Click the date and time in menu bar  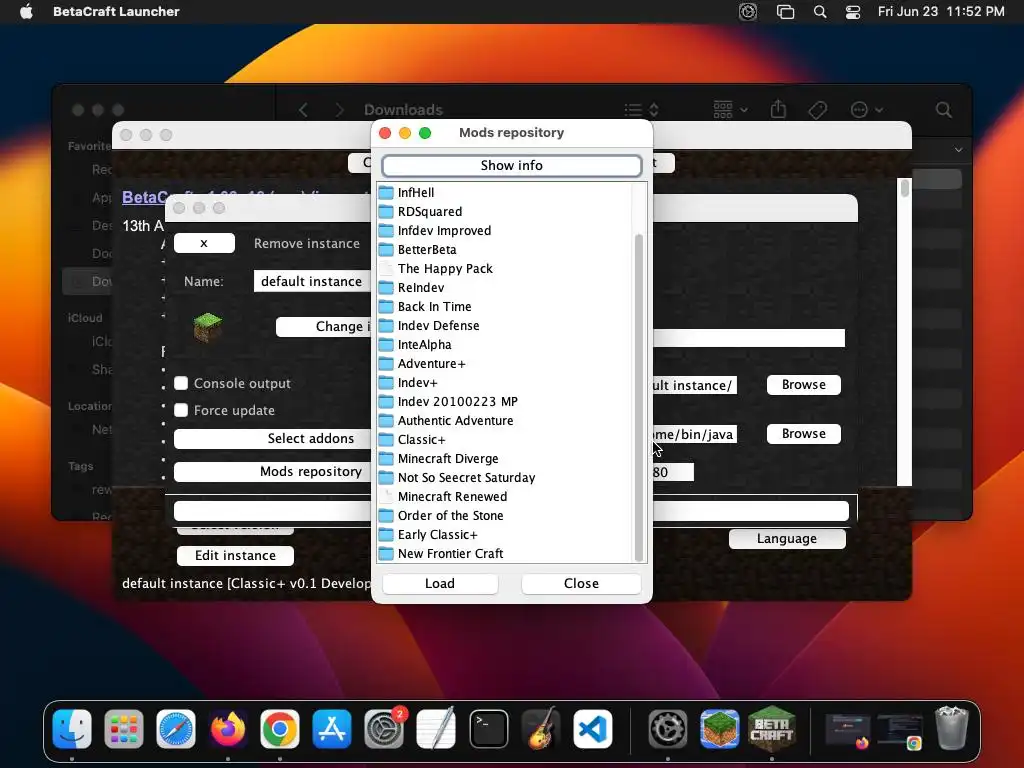point(941,12)
